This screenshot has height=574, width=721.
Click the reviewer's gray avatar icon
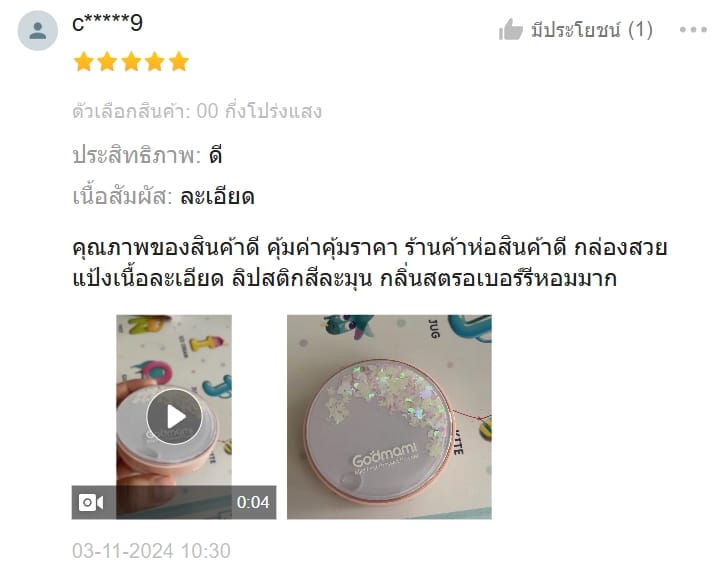point(38,30)
